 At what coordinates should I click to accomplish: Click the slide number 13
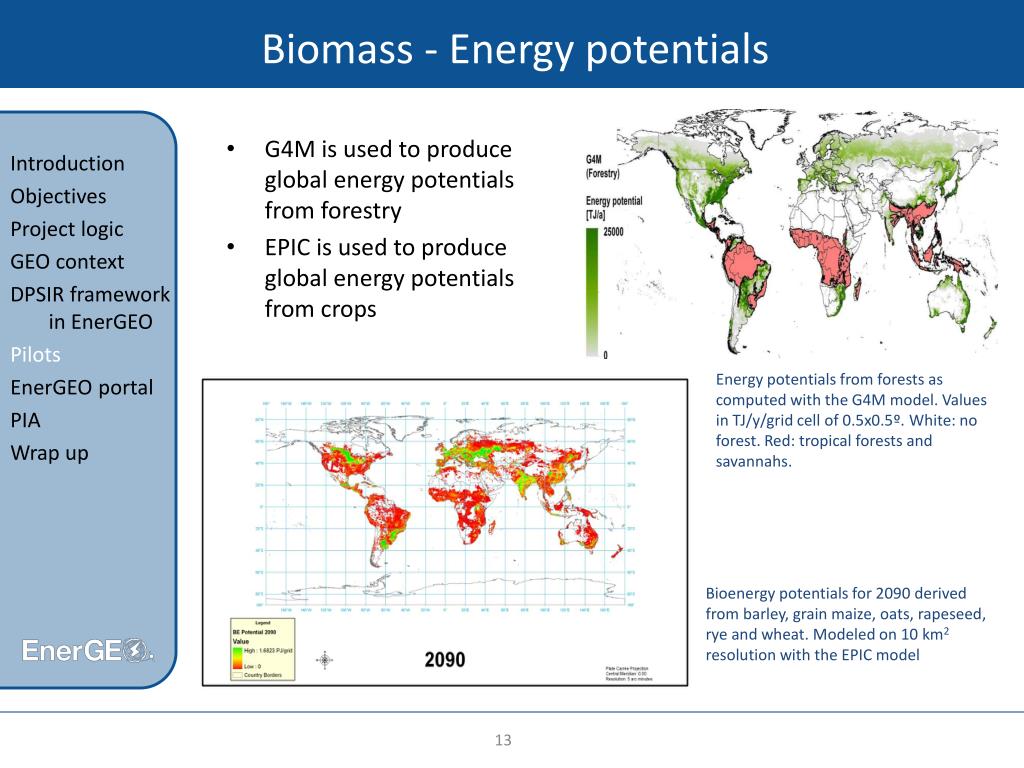pyautogui.click(x=503, y=740)
